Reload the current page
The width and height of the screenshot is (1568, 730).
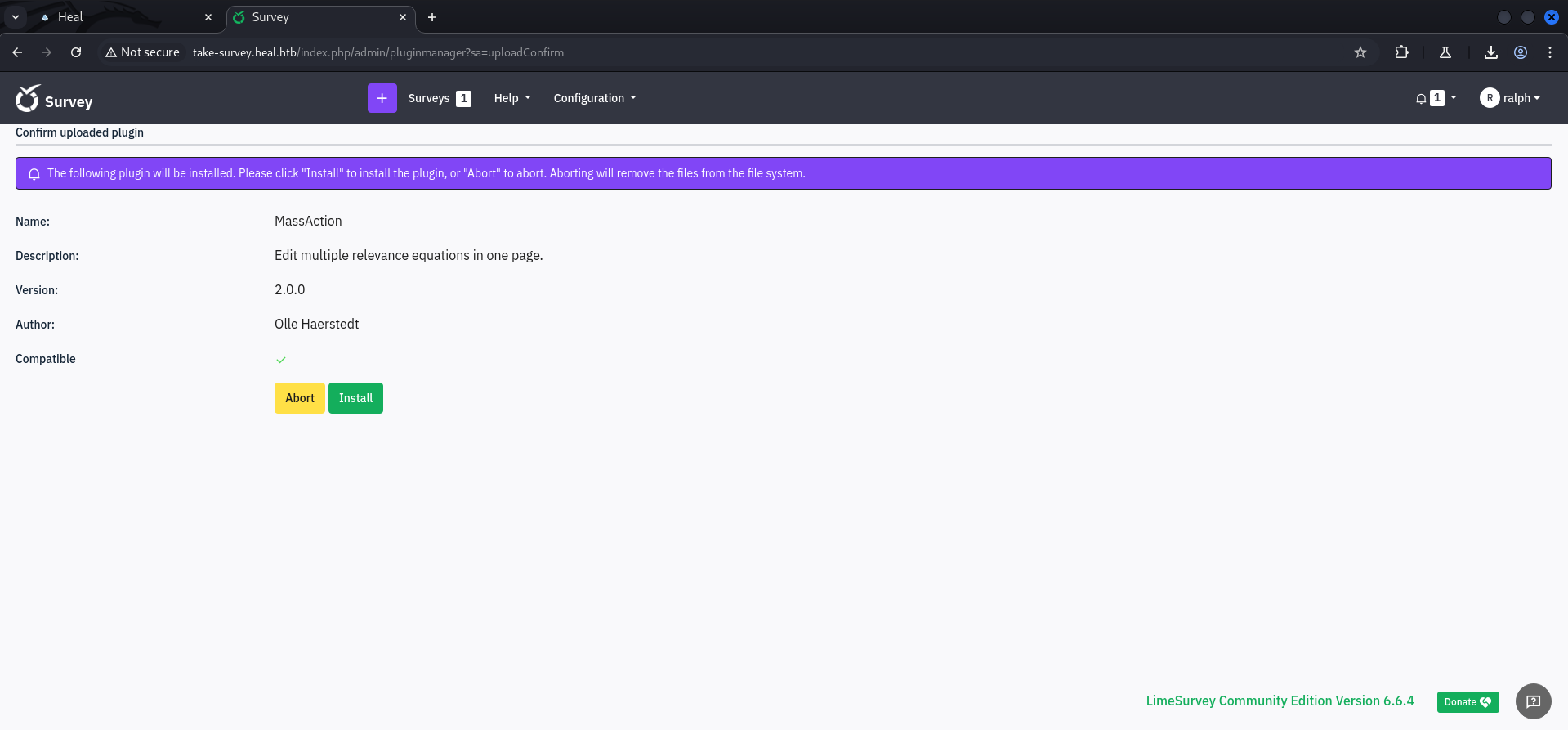76,52
